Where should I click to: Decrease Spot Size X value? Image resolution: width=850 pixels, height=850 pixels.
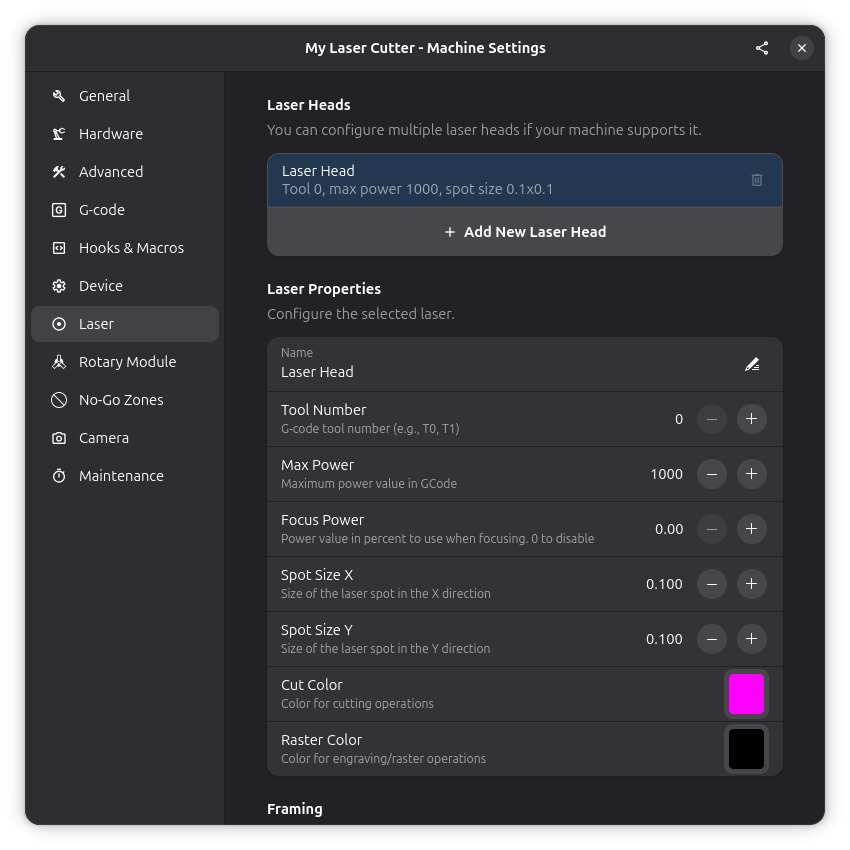coord(711,584)
